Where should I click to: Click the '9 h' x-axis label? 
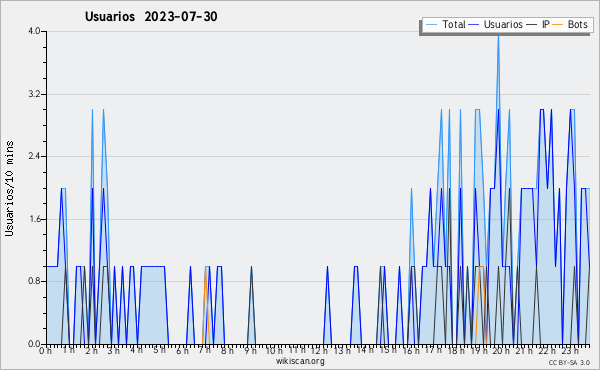(x=250, y=351)
